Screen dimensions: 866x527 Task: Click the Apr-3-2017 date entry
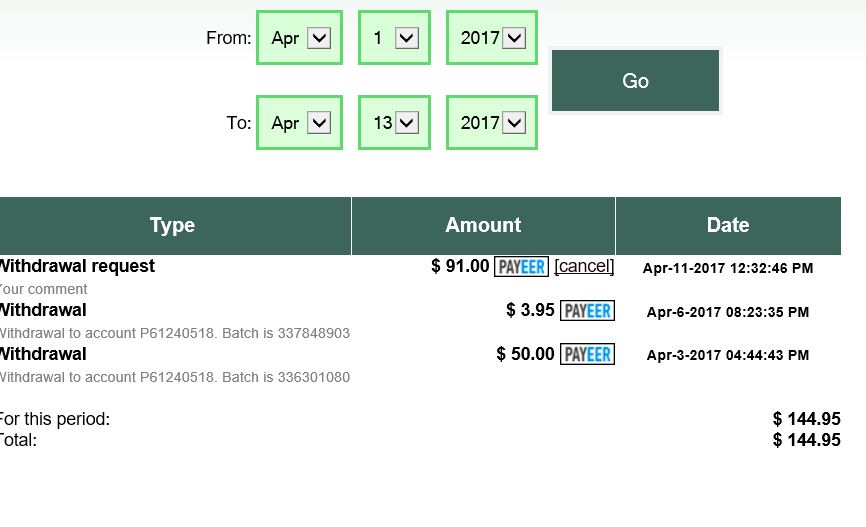point(728,355)
